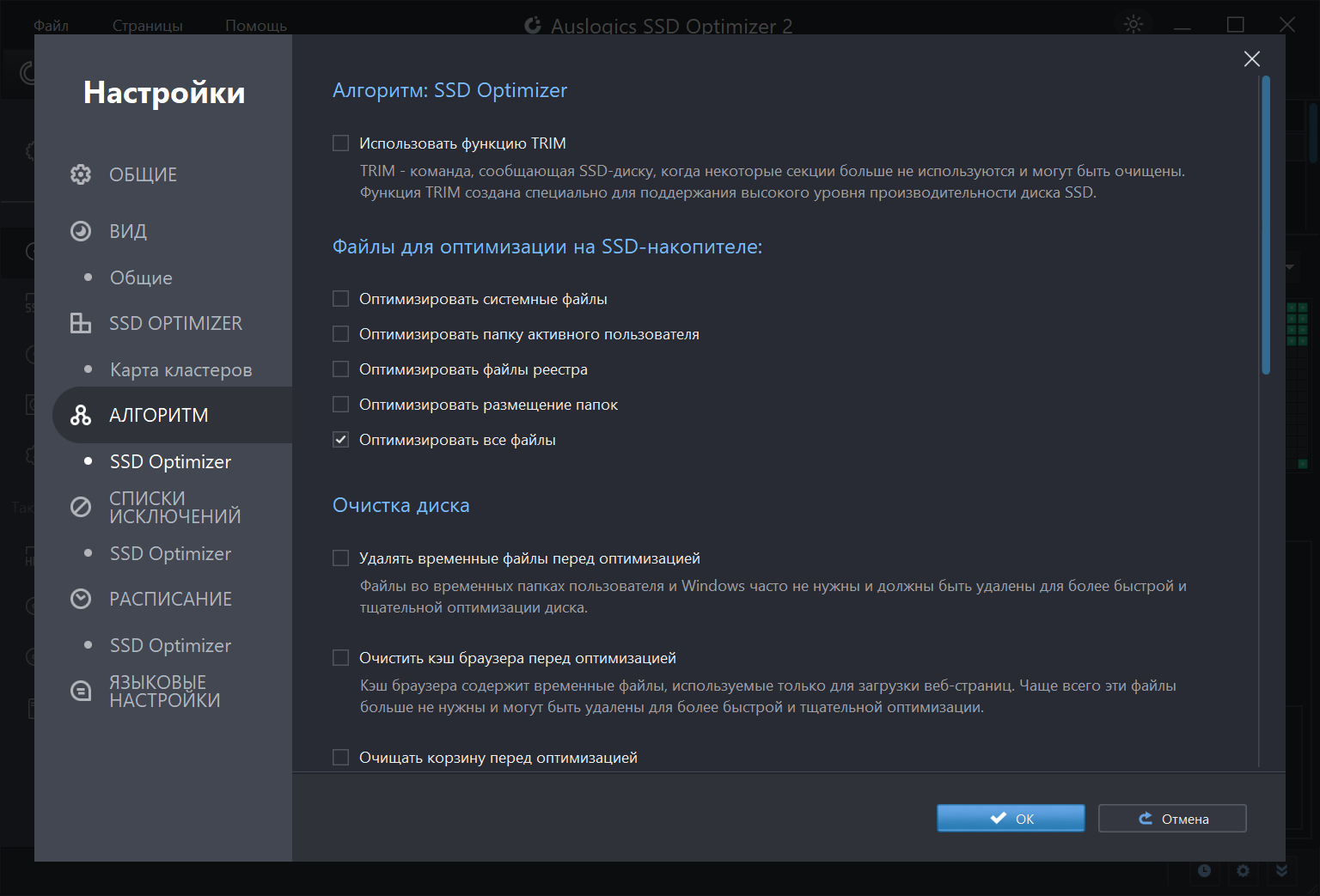The image size is (1320, 896).
Task: Click the settings panel vertical scrollbar
Action: tap(1265, 225)
